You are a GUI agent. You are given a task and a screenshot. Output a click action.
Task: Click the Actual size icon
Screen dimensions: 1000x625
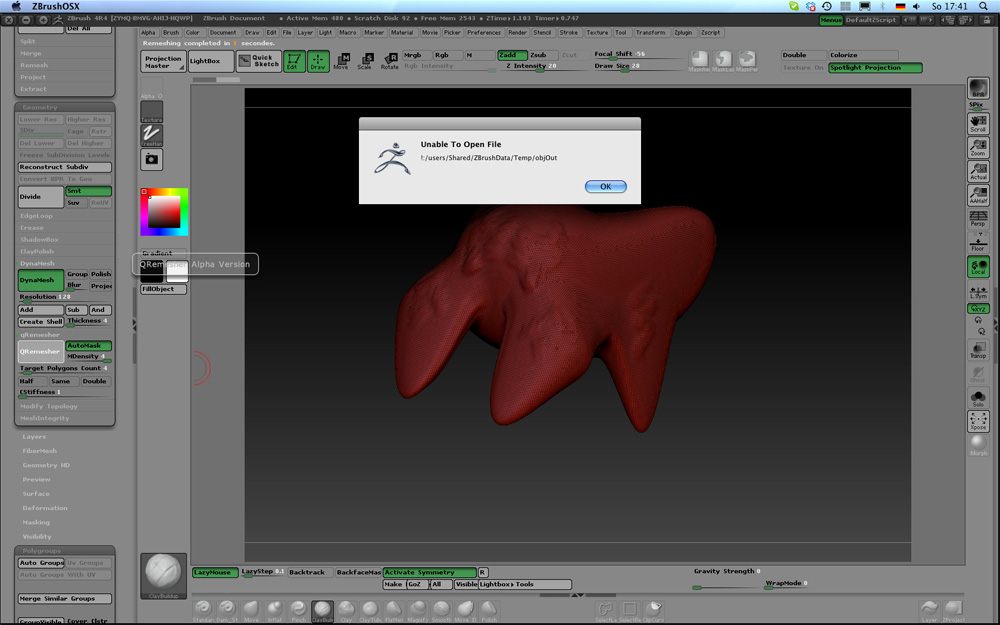[978, 171]
